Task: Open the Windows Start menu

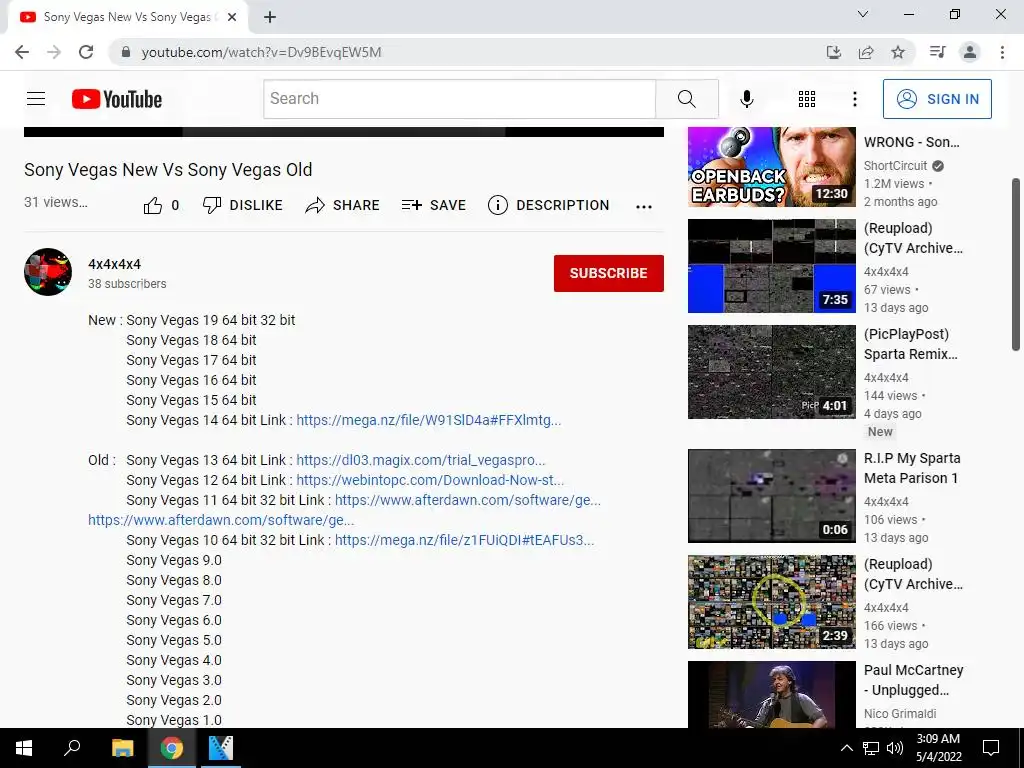Action: 24,748
